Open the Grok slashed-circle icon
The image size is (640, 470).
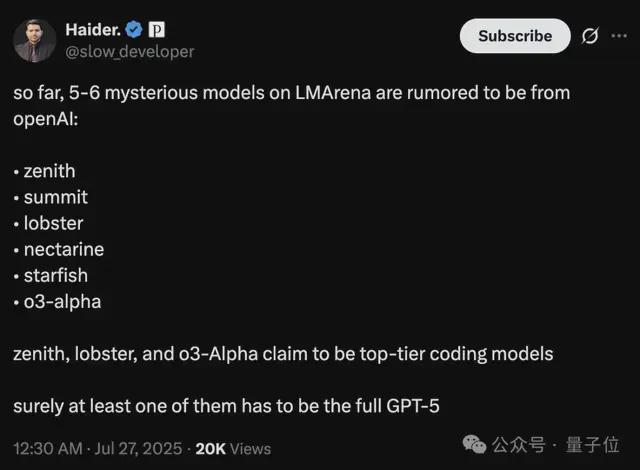coord(590,36)
